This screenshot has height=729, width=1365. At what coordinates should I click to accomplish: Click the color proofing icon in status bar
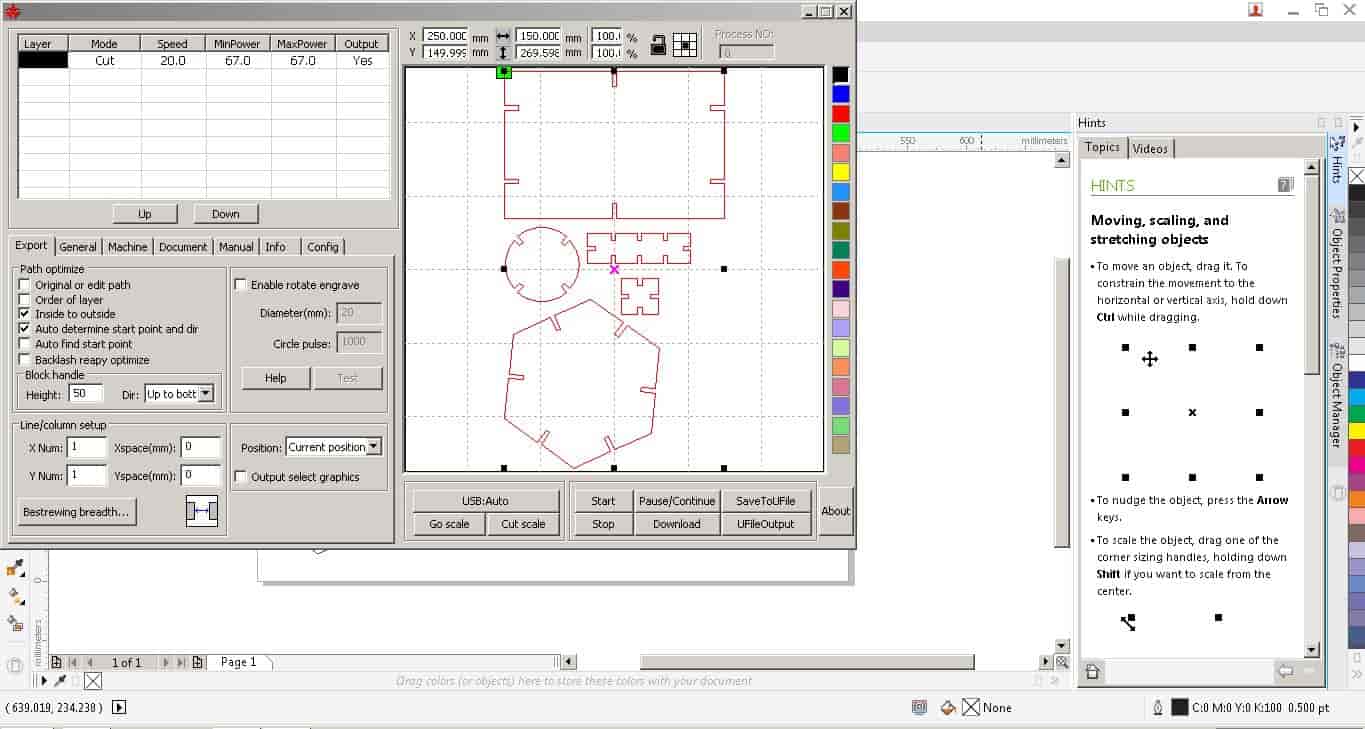[919, 707]
